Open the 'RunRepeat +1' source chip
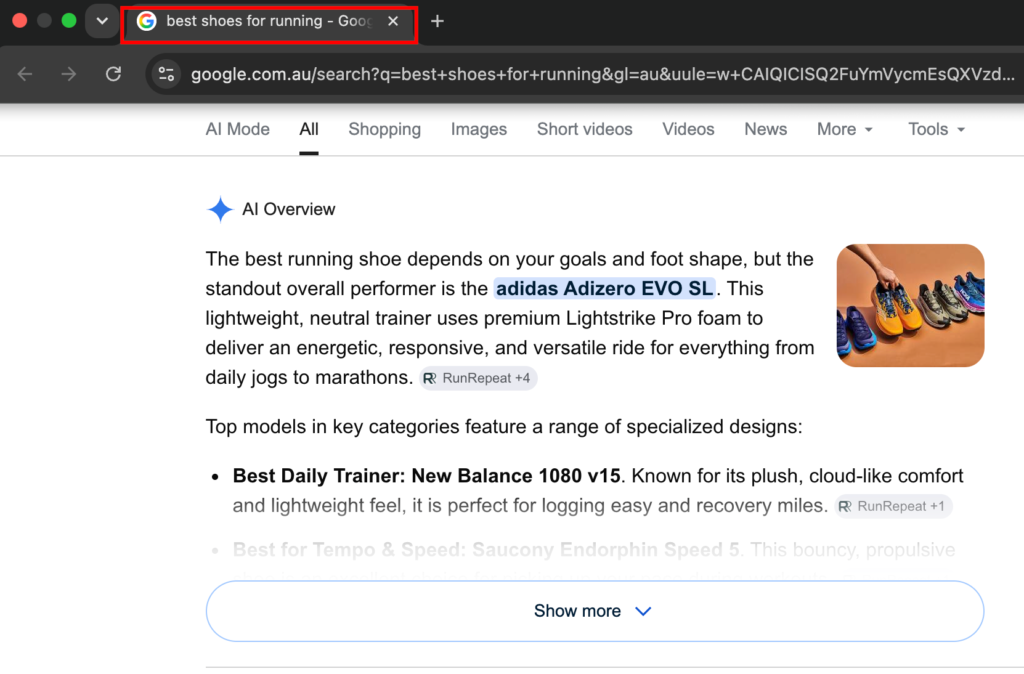Screen dimensions: 1024x674 (x=893, y=506)
